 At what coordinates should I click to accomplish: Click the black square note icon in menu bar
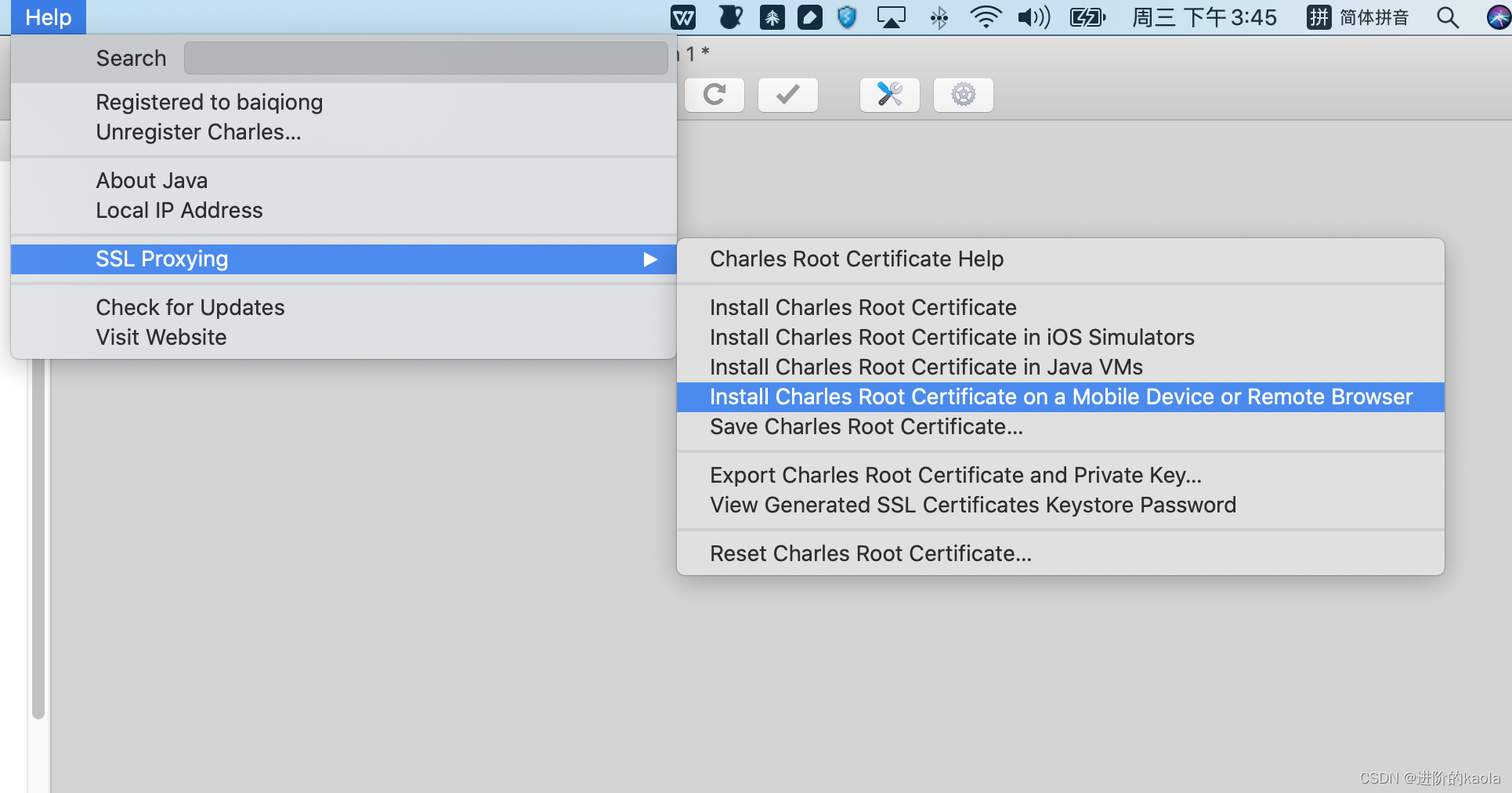click(x=810, y=17)
